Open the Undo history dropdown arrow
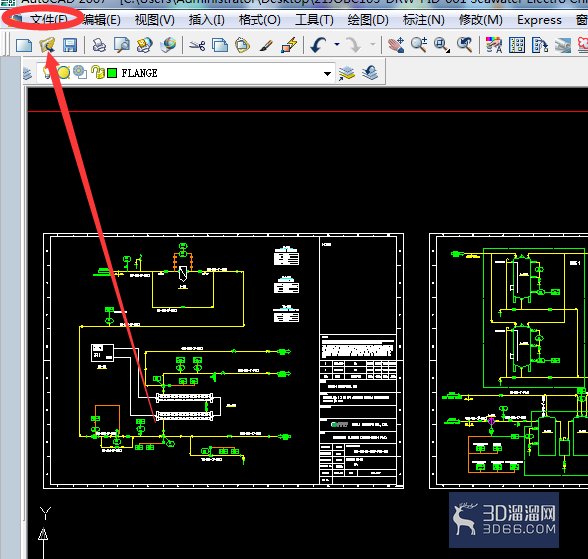The image size is (588, 559). [337, 45]
